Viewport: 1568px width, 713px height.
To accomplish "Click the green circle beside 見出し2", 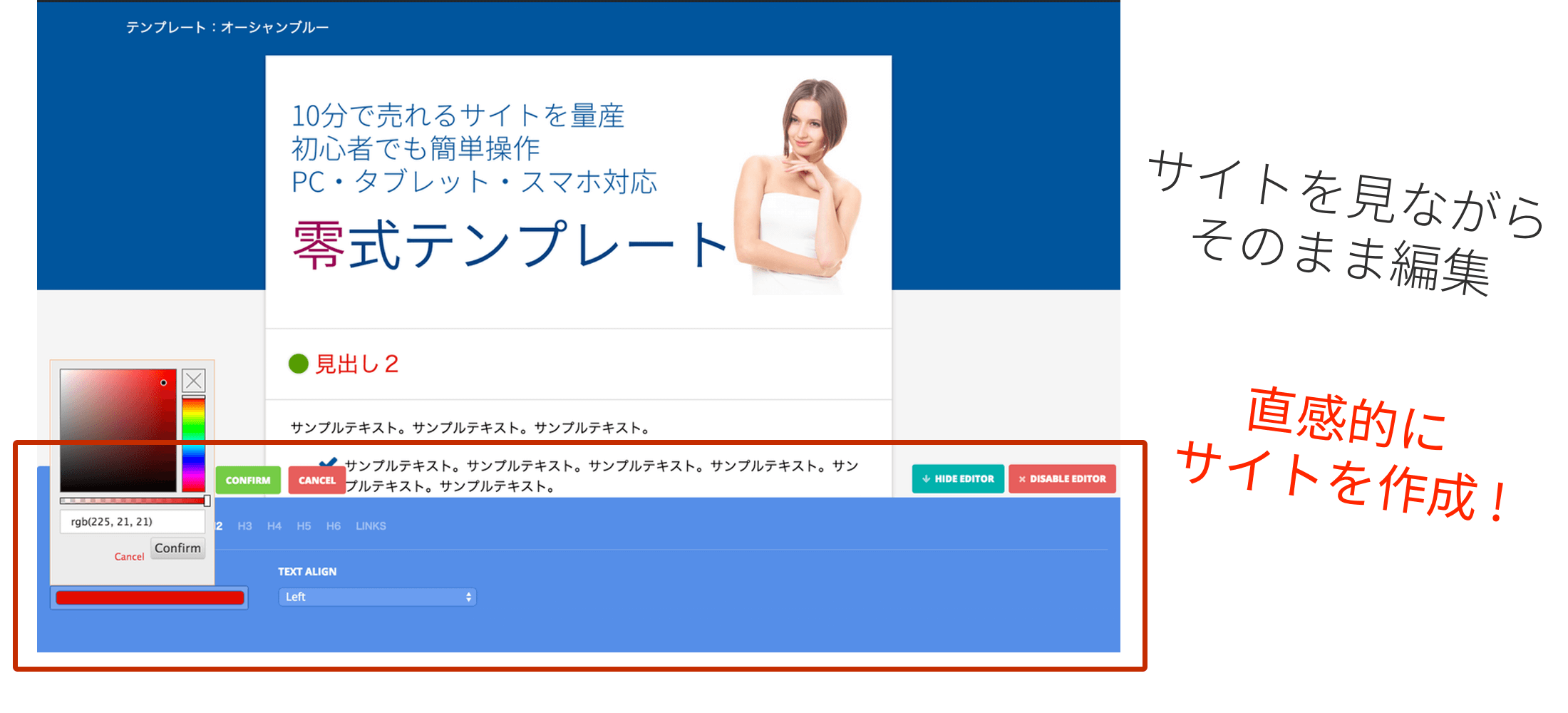I will pos(298,364).
